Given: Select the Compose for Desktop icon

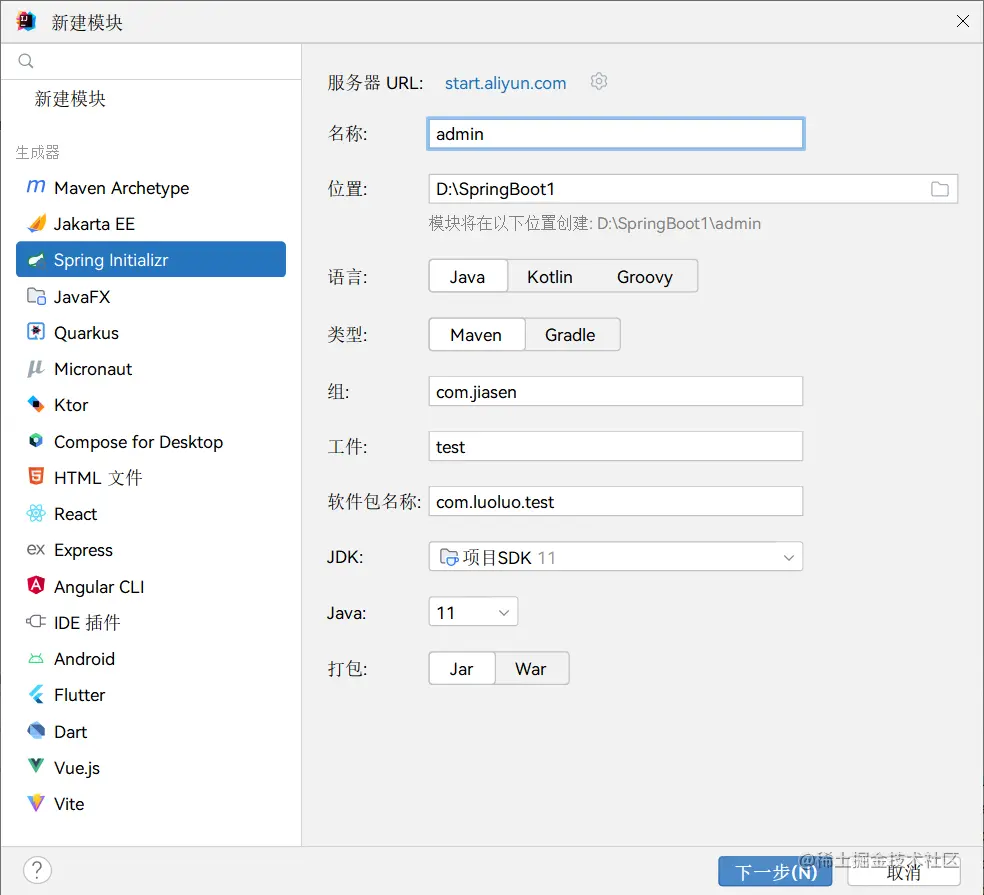Looking at the screenshot, I should click(36, 441).
